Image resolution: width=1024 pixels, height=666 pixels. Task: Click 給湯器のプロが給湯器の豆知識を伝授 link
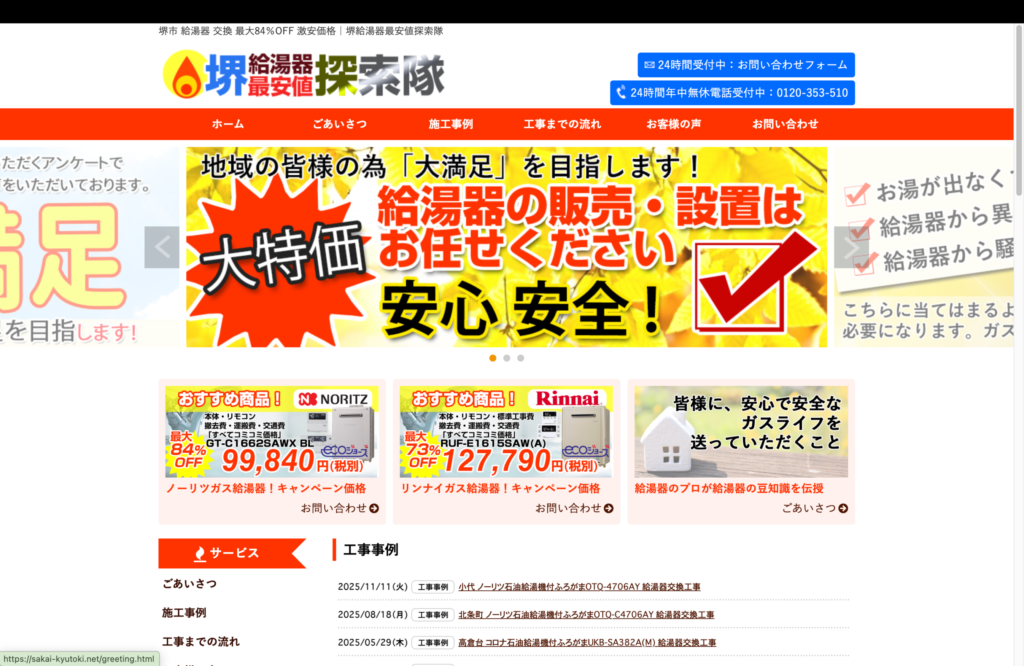[729, 488]
